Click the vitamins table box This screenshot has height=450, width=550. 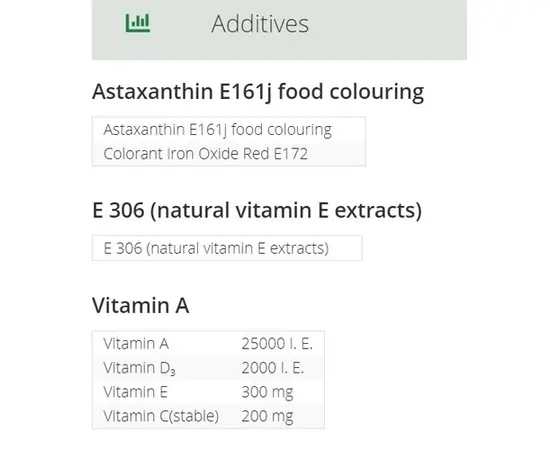click(208, 380)
